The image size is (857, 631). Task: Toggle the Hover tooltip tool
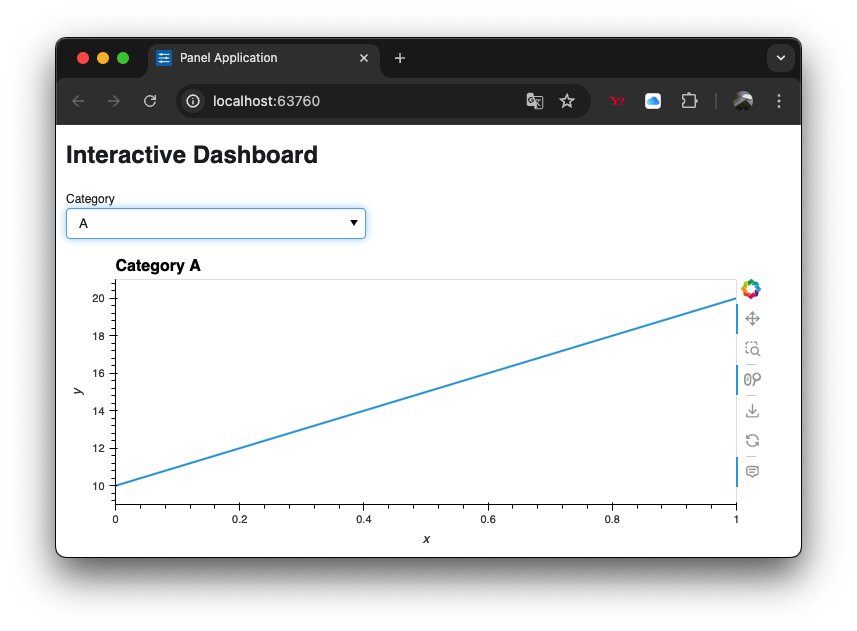click(x=752, y=472)
